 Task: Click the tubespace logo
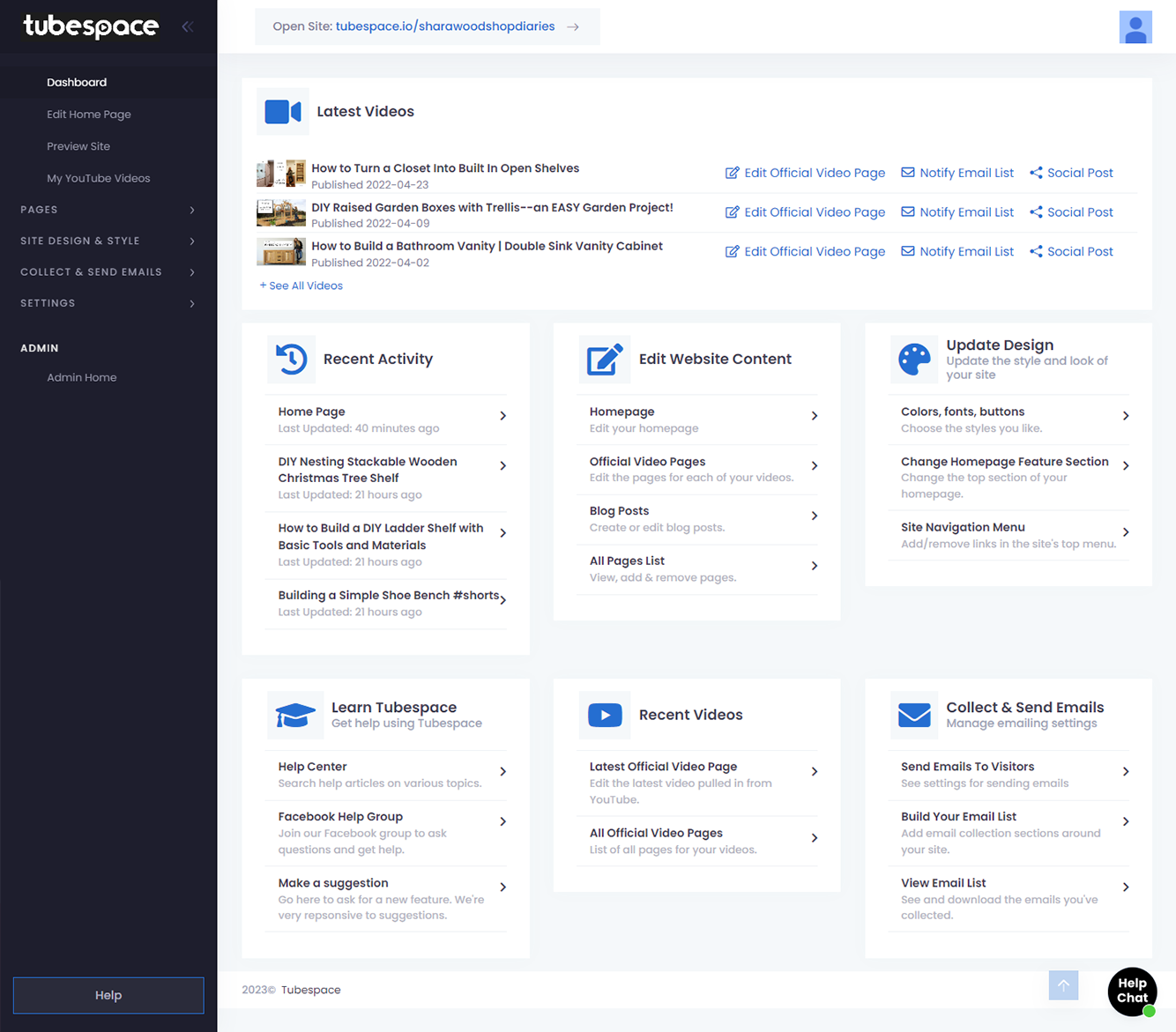(91, 26)
